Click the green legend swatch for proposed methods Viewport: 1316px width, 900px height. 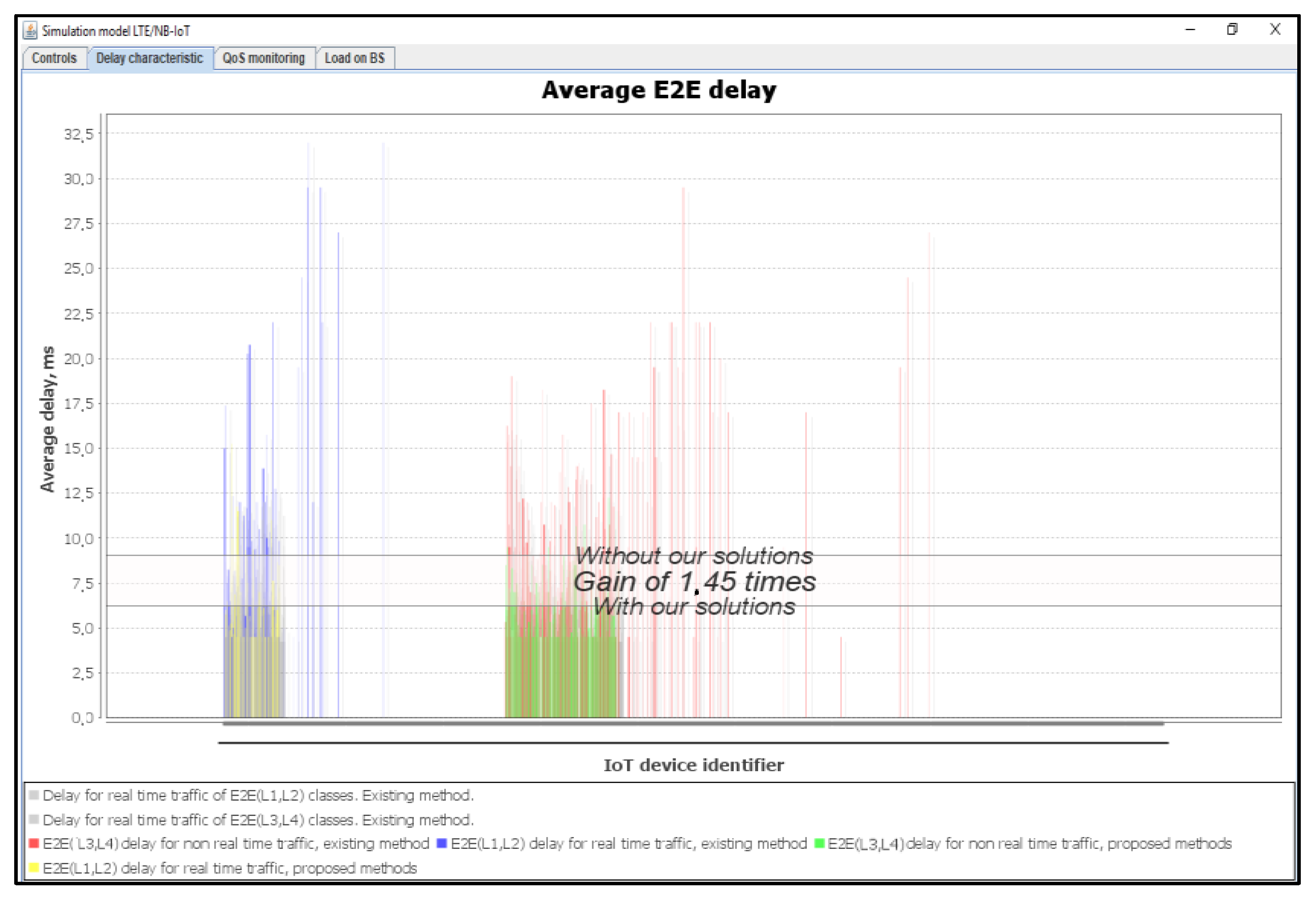(819, 843)
